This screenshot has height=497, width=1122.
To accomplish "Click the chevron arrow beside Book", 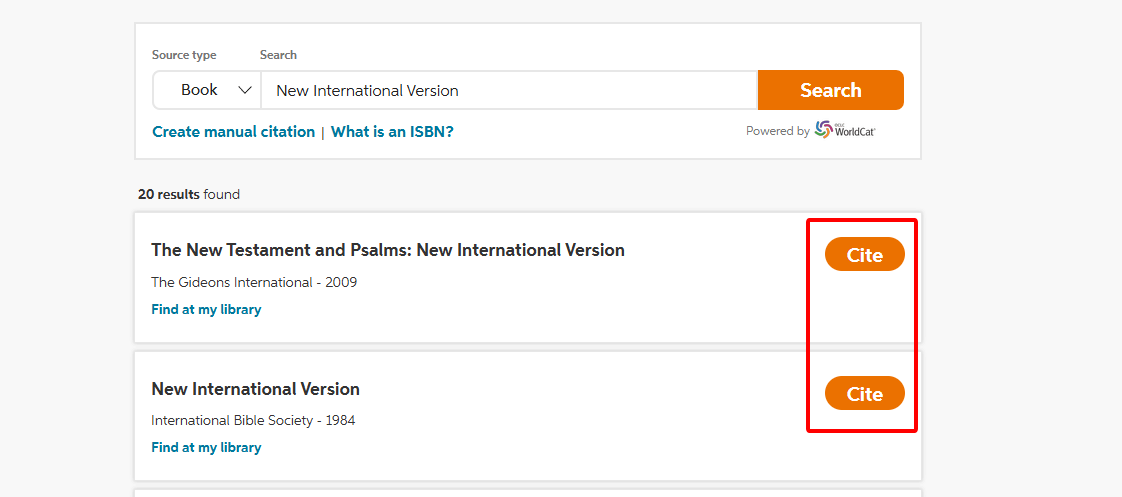I will 245,90.
